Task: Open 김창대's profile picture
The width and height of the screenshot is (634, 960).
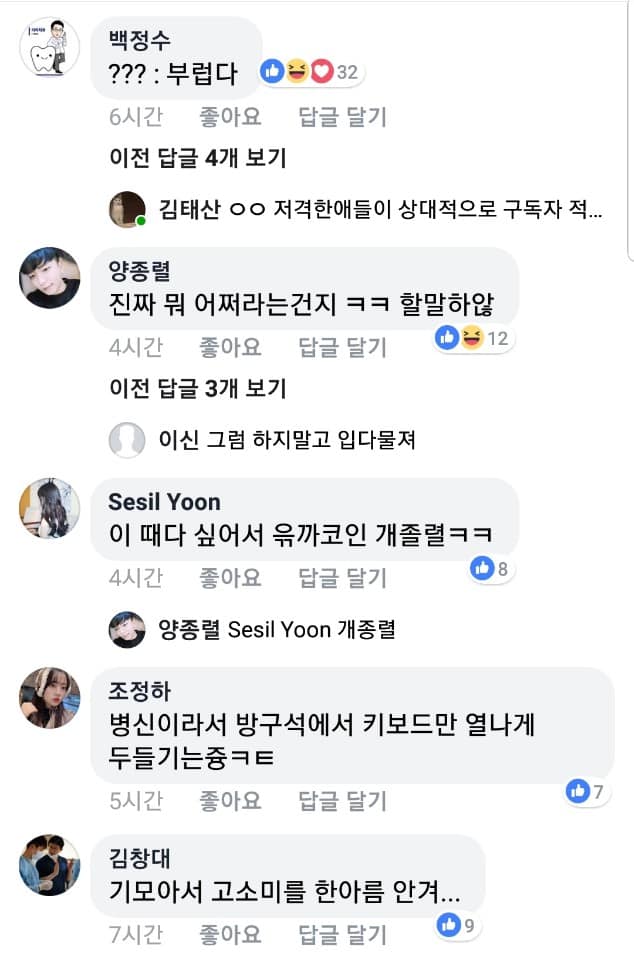Action: [x=49, y=863]
